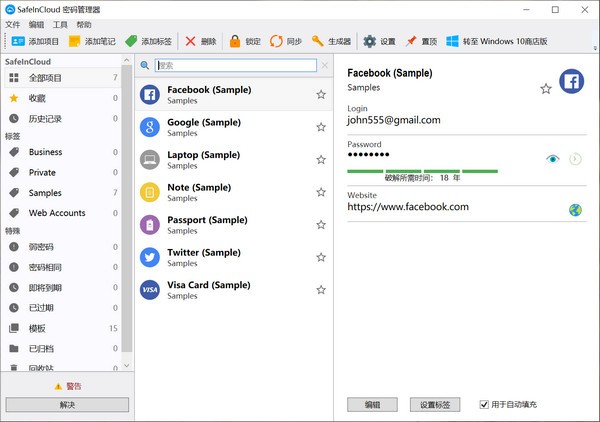The height and width of the screenshot is (422, 600).
Task: Click the 编辑 button below the details
Action: tap(372, 404)
